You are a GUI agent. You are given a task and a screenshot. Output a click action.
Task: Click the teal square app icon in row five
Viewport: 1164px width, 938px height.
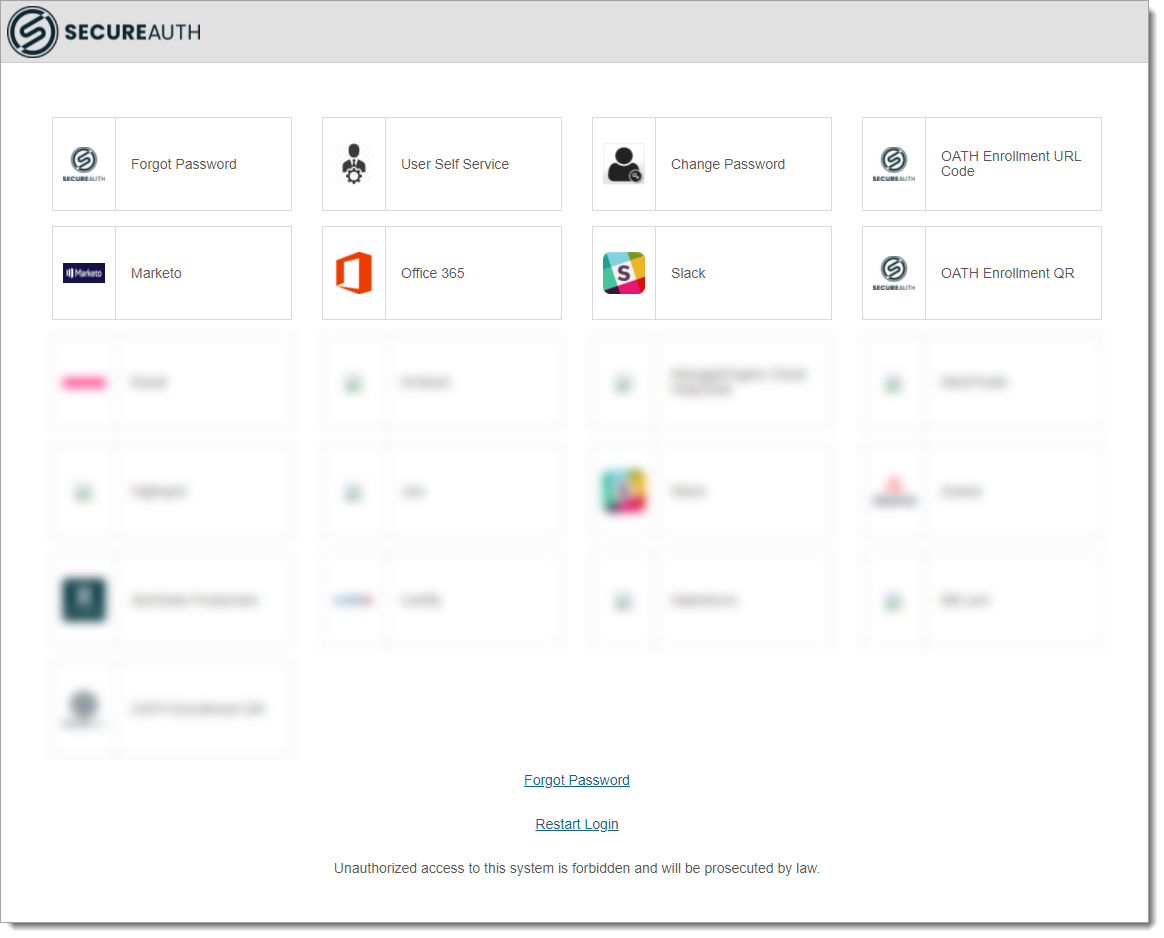pos(83,599)
